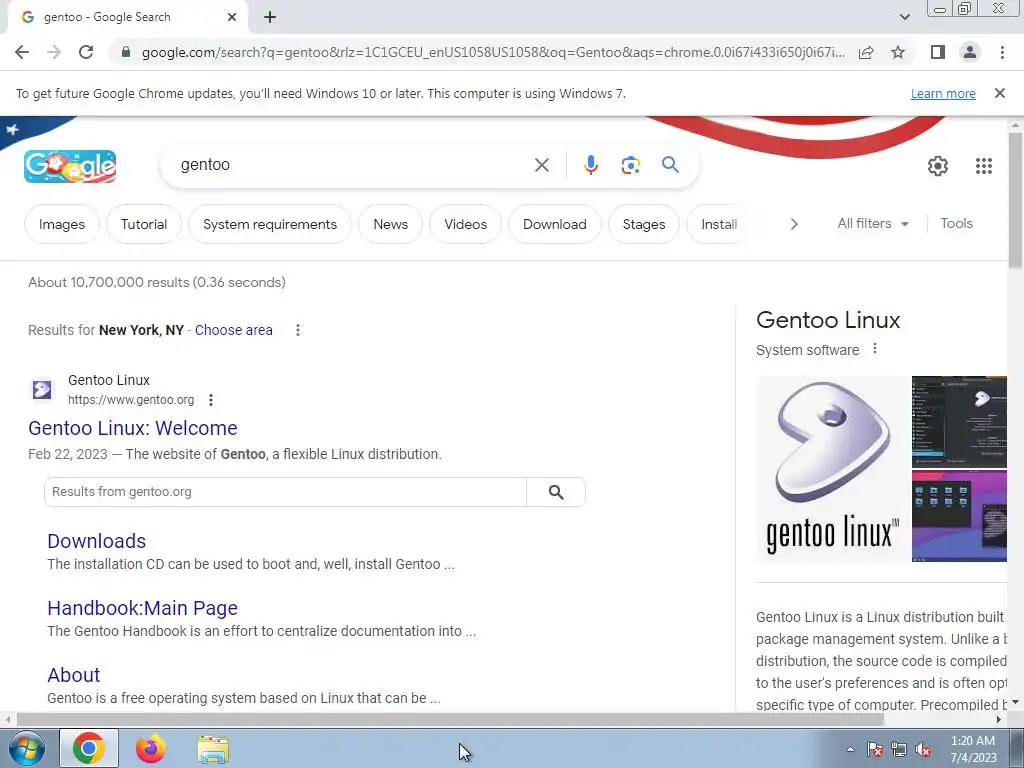Launch Firefox from the taskbar
Viewport: 1024px width, 768px height.
tap(151, 748)
